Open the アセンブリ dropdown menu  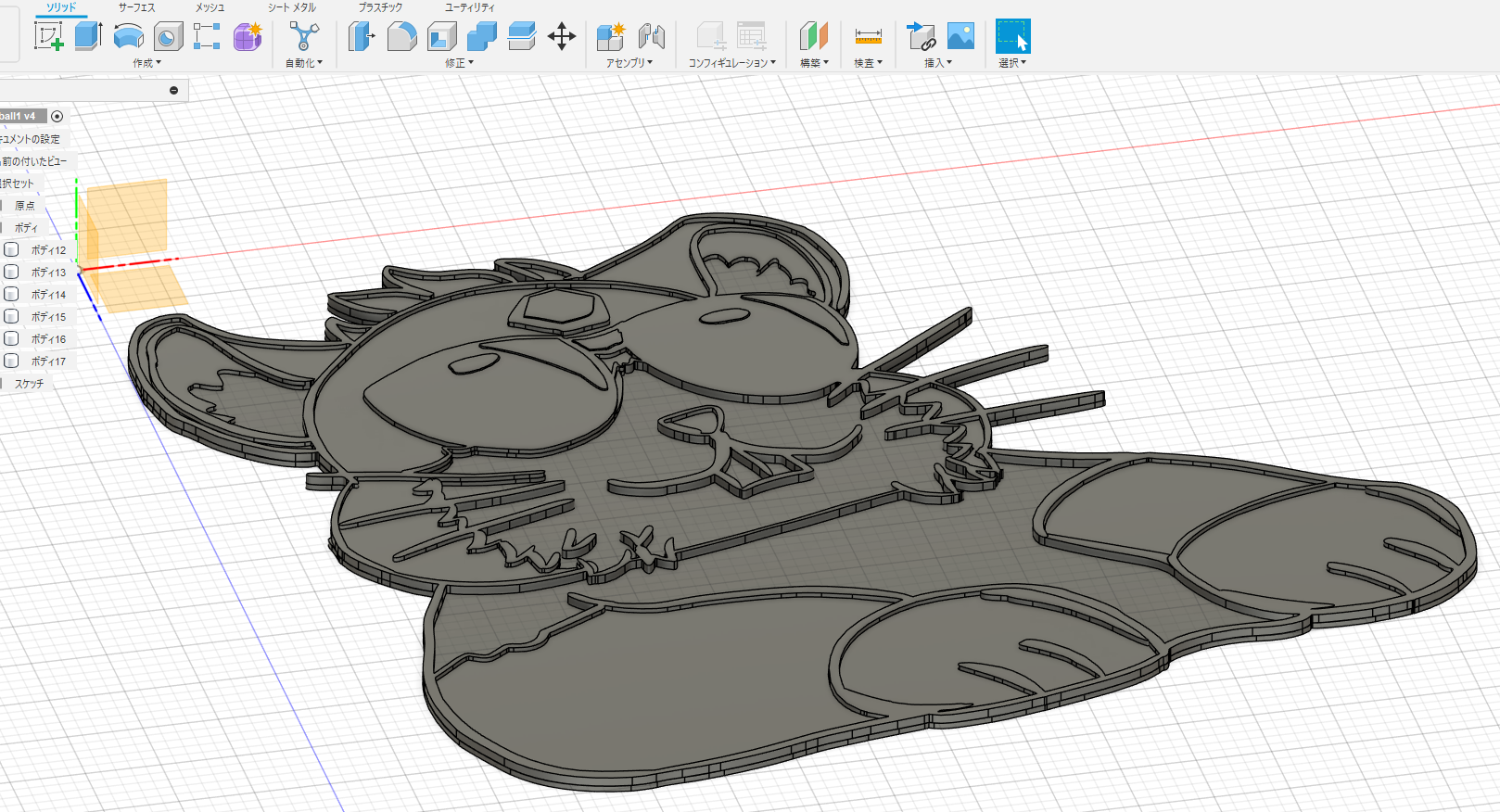629,63
